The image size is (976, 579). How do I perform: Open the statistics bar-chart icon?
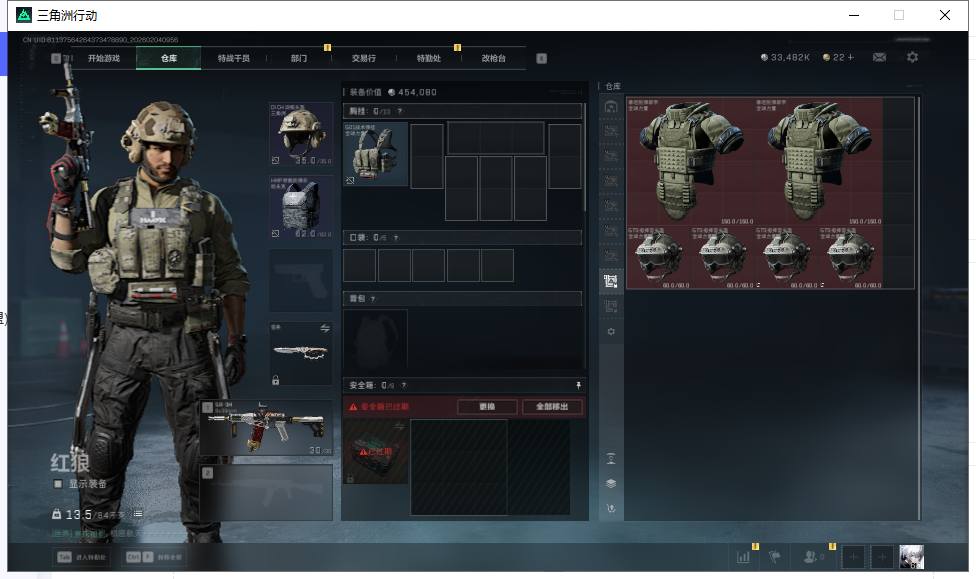743,557
